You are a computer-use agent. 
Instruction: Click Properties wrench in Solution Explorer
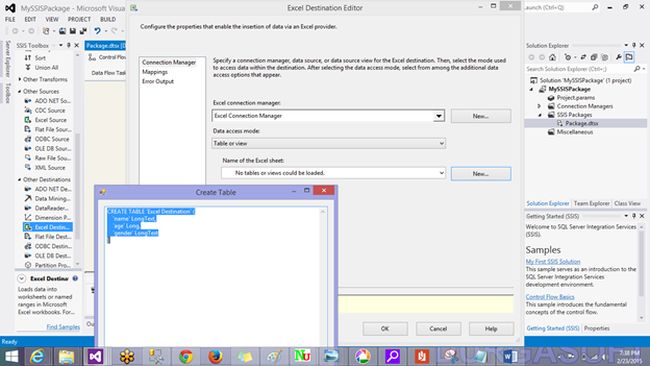point(618,57)
